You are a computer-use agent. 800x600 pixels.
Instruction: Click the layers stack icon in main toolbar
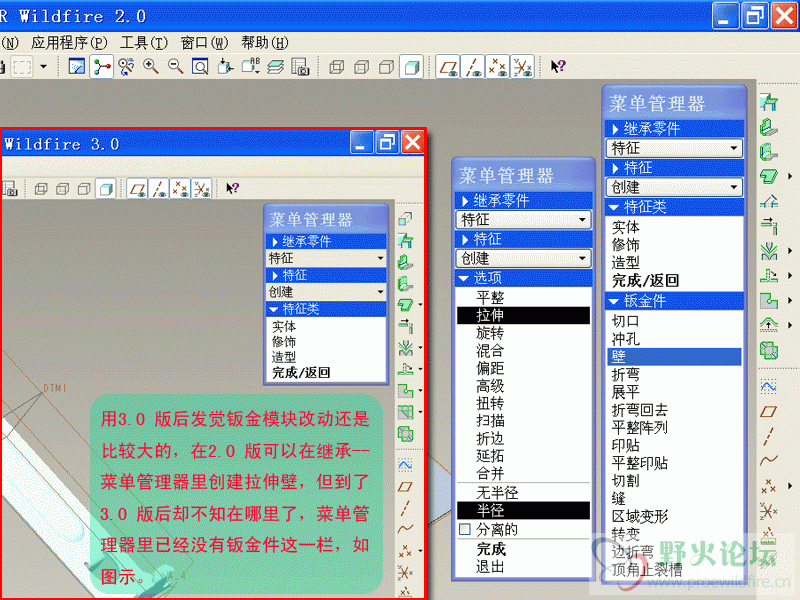[276, 66]
